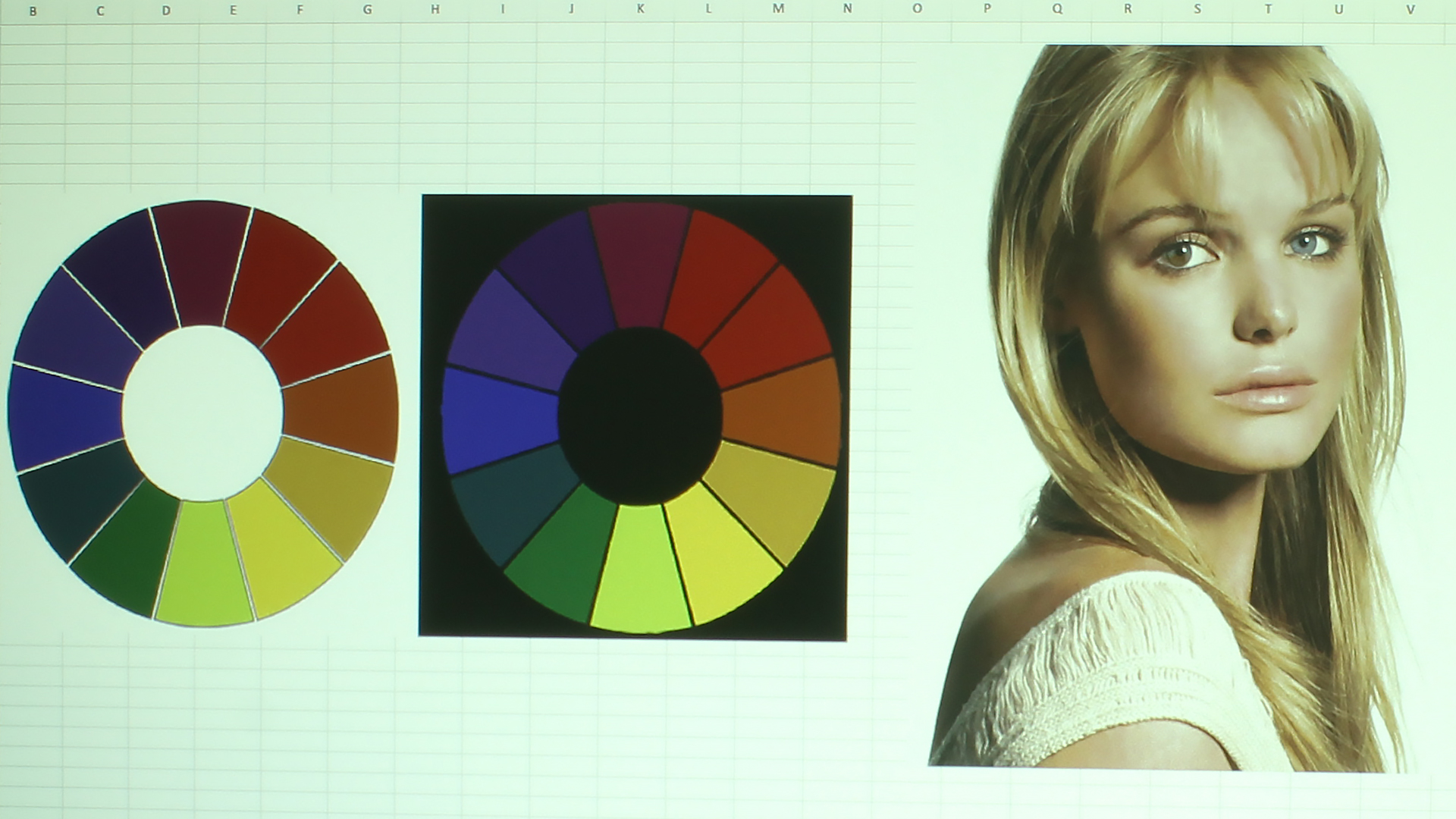Select the blue segment on black-background wheel
This screenshot has width=1456, height=819.
click(x=499, y=419)
